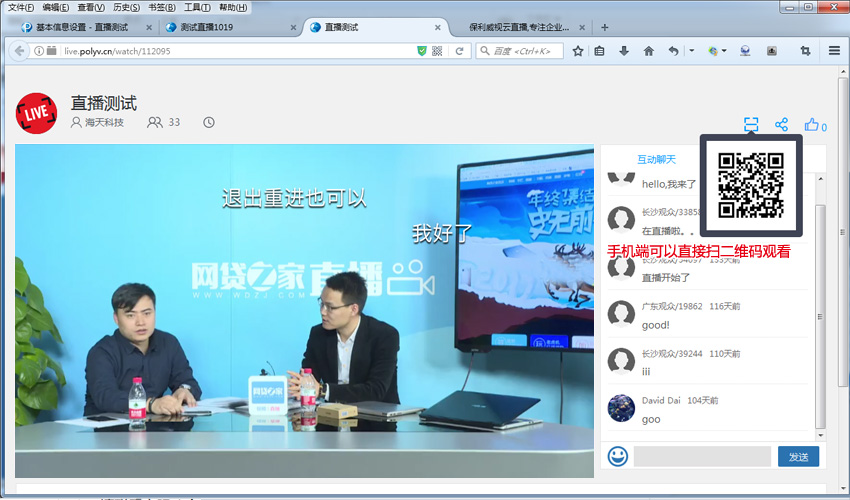
Task: Click the photo screenshot toolbar icon
Action: 771,51
